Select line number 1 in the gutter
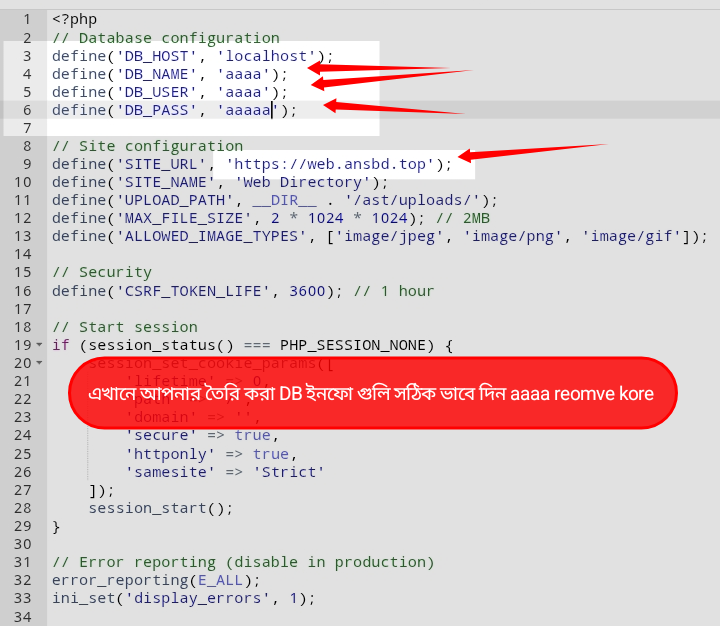Image resolution: width=720 pixels, height=626 pixels. (x=26, y=19)
